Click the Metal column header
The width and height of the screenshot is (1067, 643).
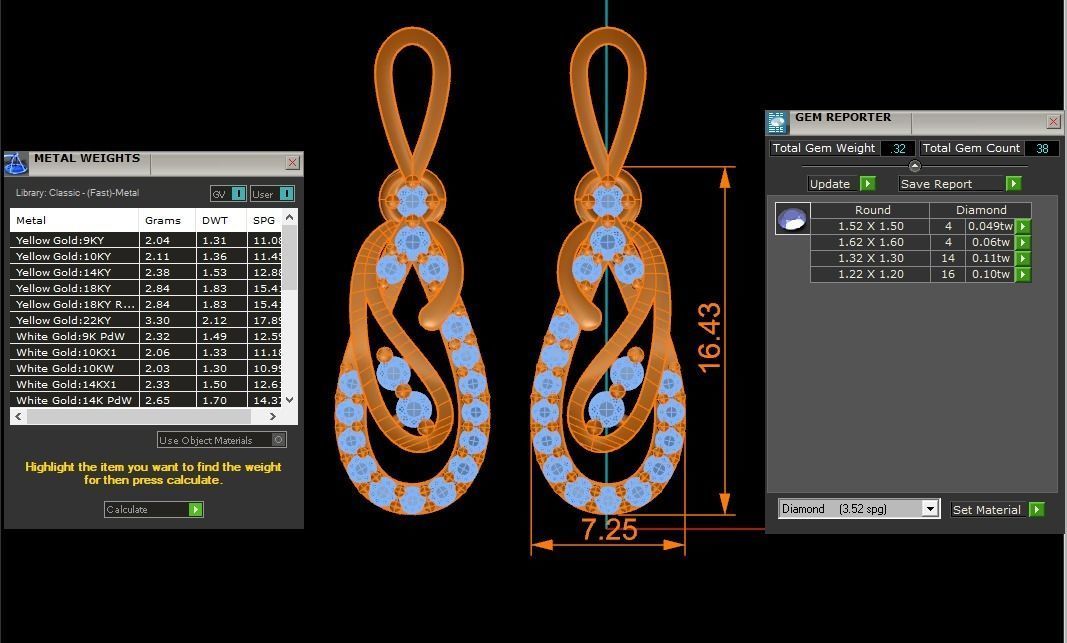pos(74,220)
